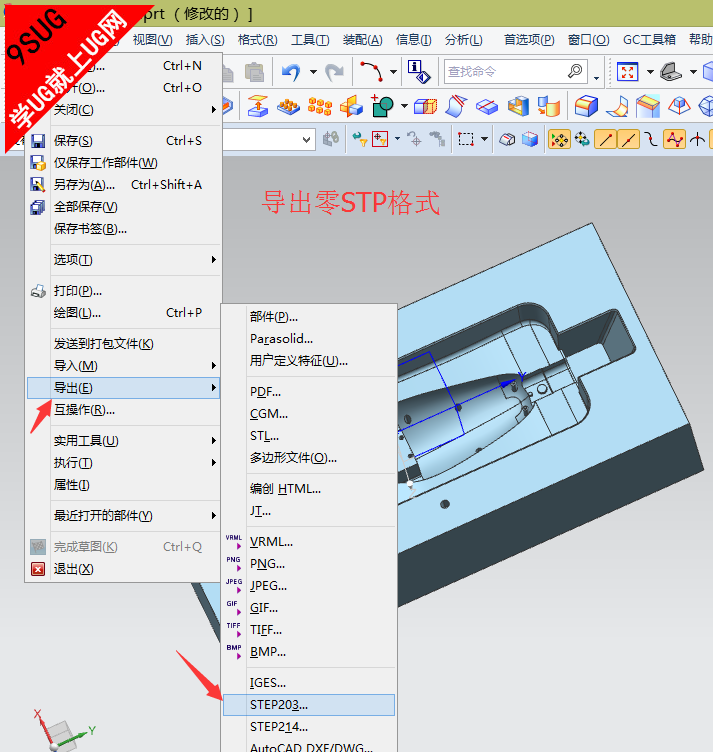The image size is (713, 752).
Task: Select the Chamfer icon
Action: (648, 106)
